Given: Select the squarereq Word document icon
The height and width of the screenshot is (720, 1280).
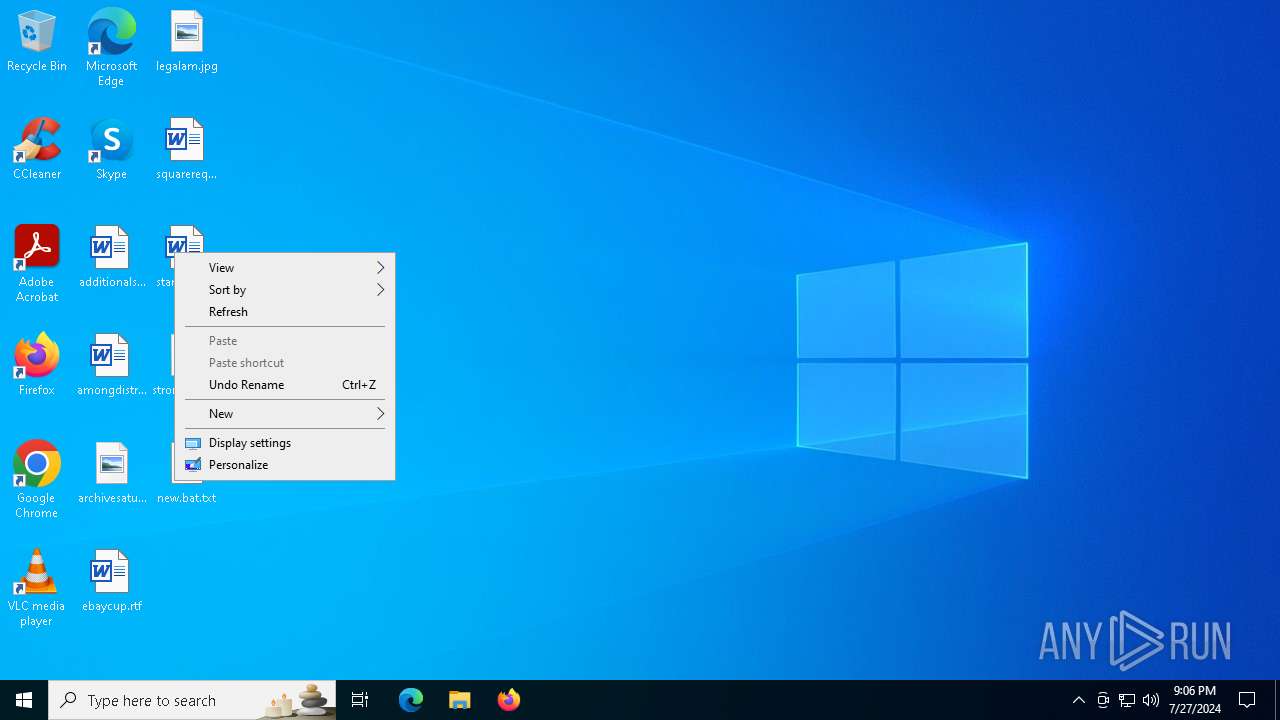Looking at the screenshot, I should (187, 150).
